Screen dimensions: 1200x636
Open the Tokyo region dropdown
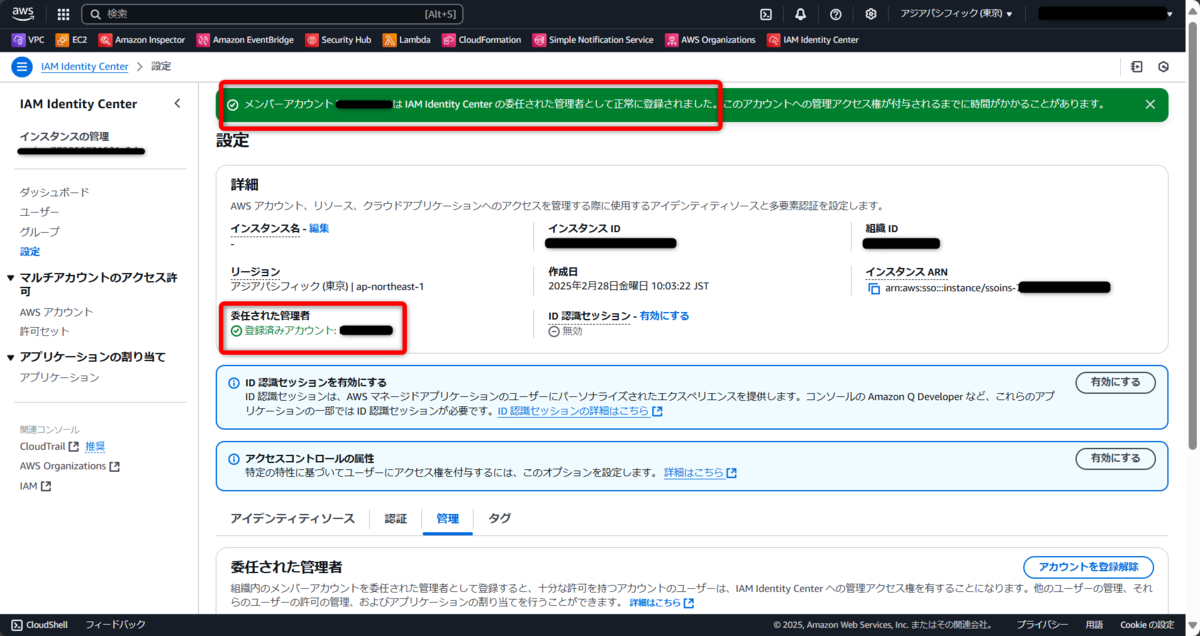coord(956,14)
